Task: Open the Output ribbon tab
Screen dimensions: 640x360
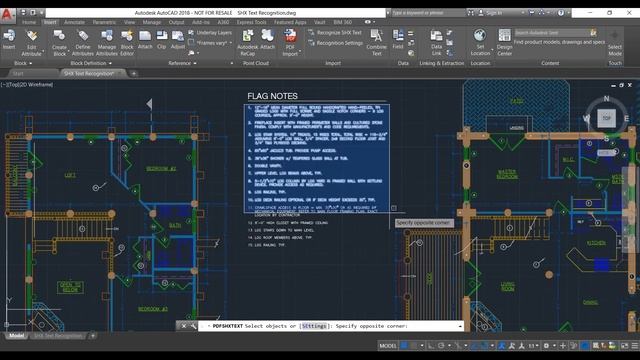Action: [x=176, y=22]
